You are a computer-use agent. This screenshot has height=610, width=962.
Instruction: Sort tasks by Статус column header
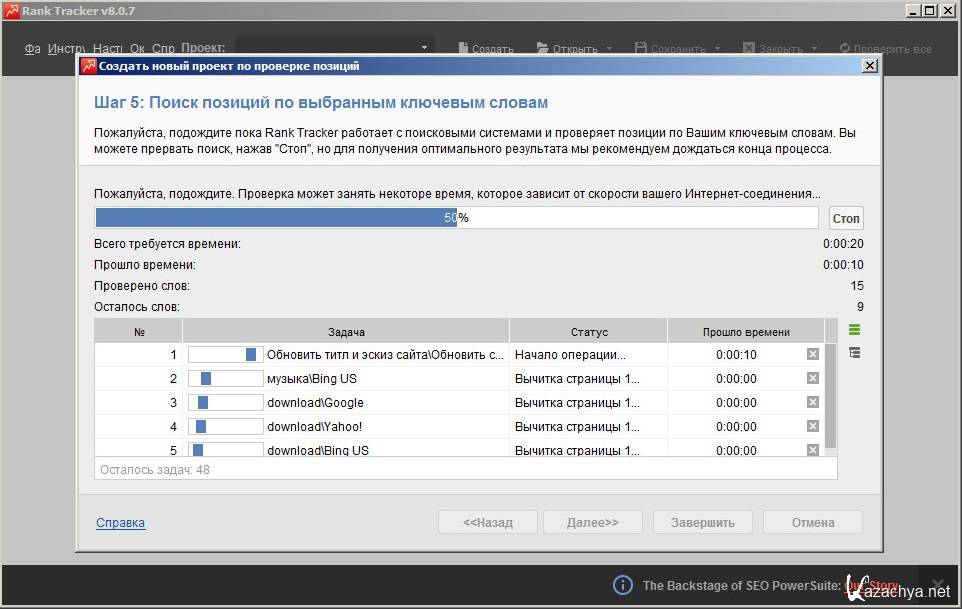[589, 332]
